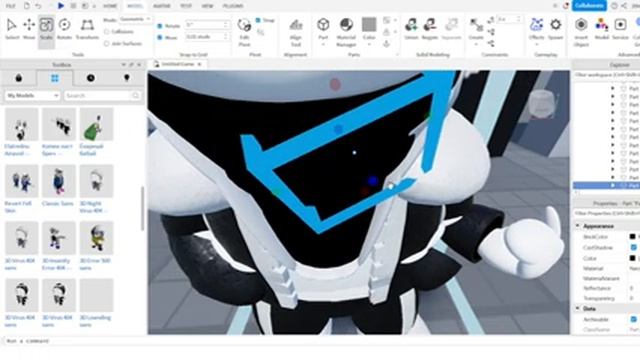Click the Model icon in Advanced group

pos(602,29)
